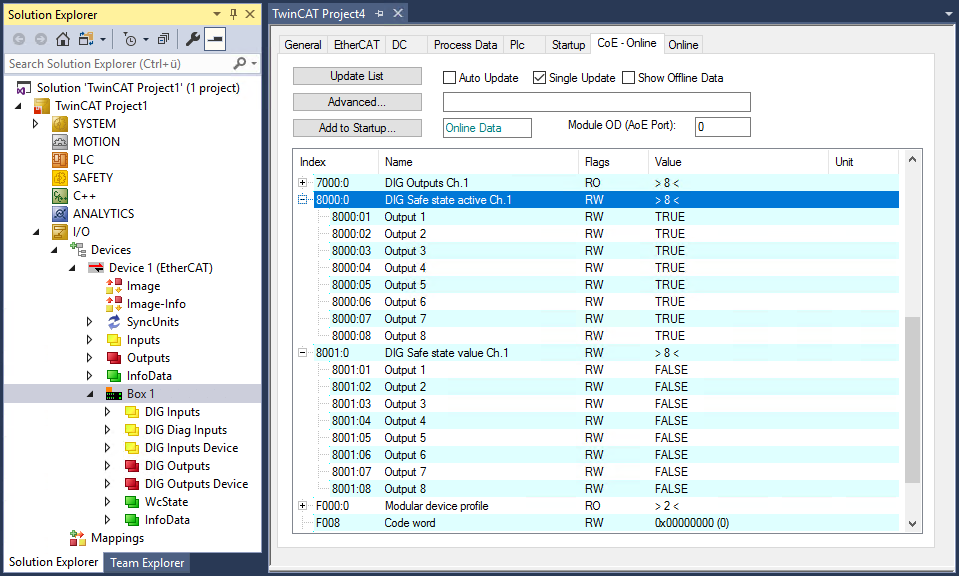959x576 pixels.
Task: Select the MOTION node icon
Action: click(60, 142)
